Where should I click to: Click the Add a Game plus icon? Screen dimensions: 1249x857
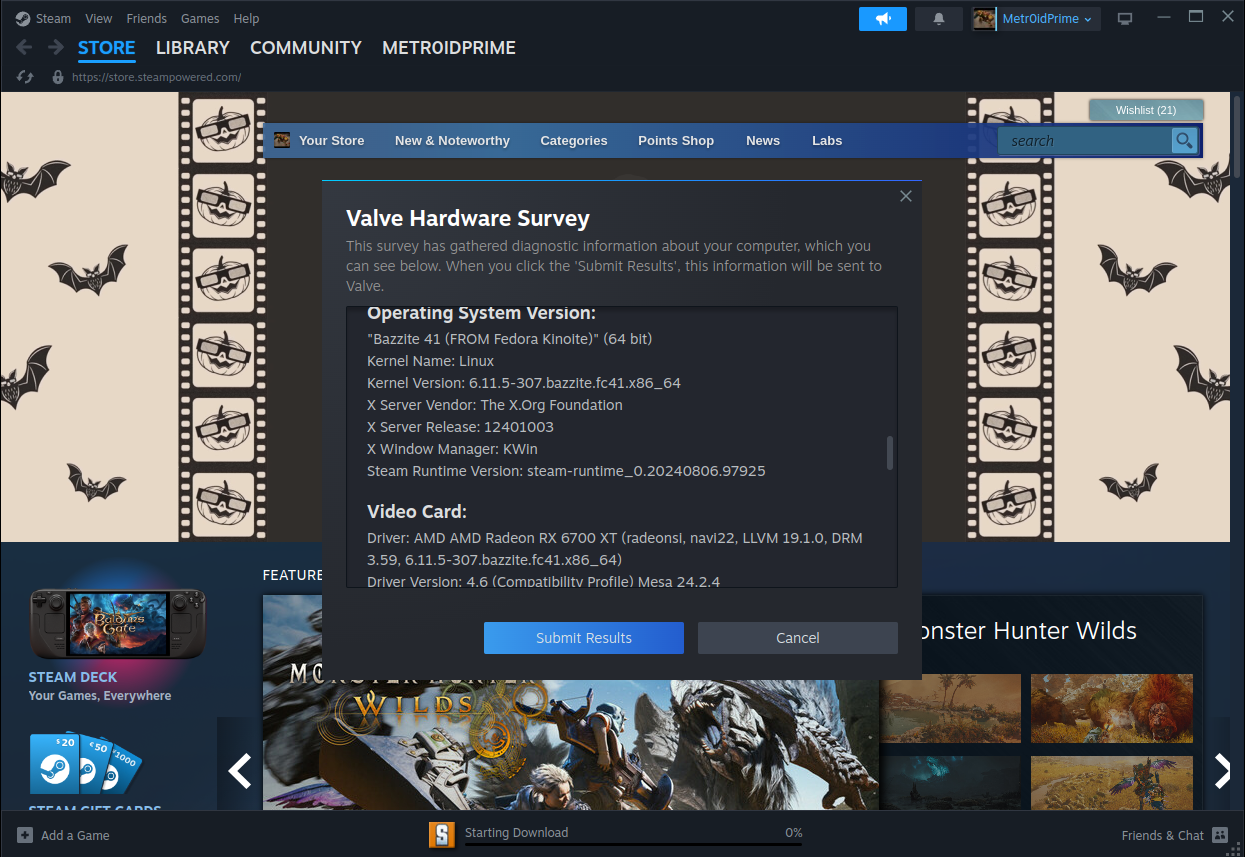[x=25, y=835]
